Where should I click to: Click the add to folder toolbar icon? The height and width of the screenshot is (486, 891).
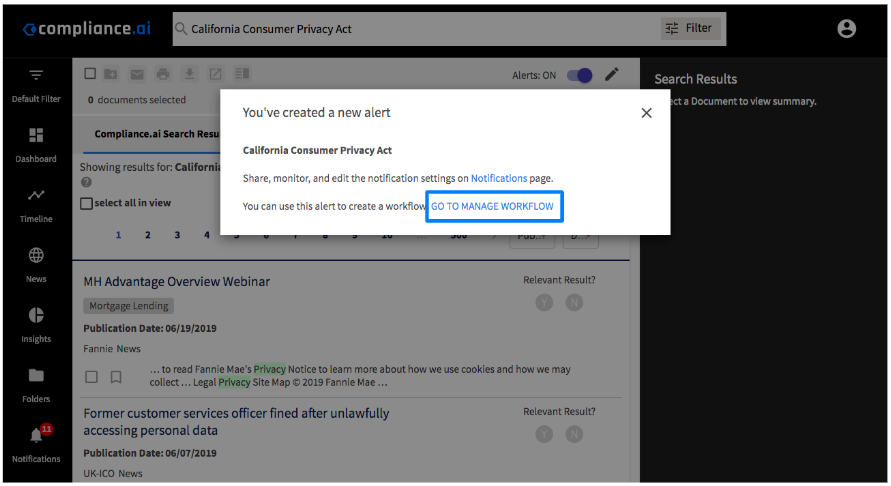[111, 74]
